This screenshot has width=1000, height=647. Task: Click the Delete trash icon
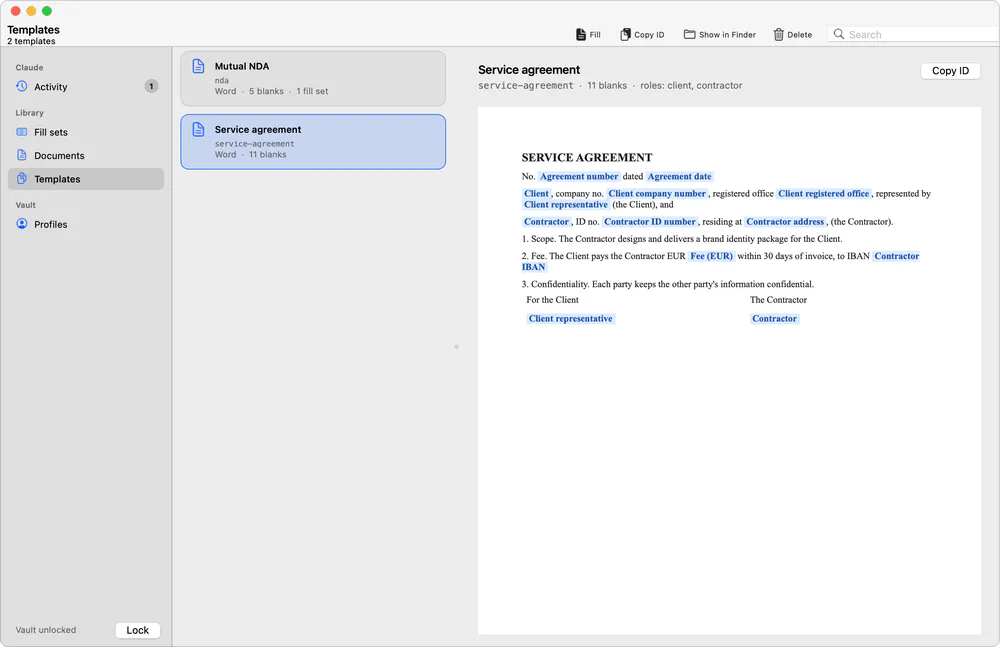[x=778, y=34]
